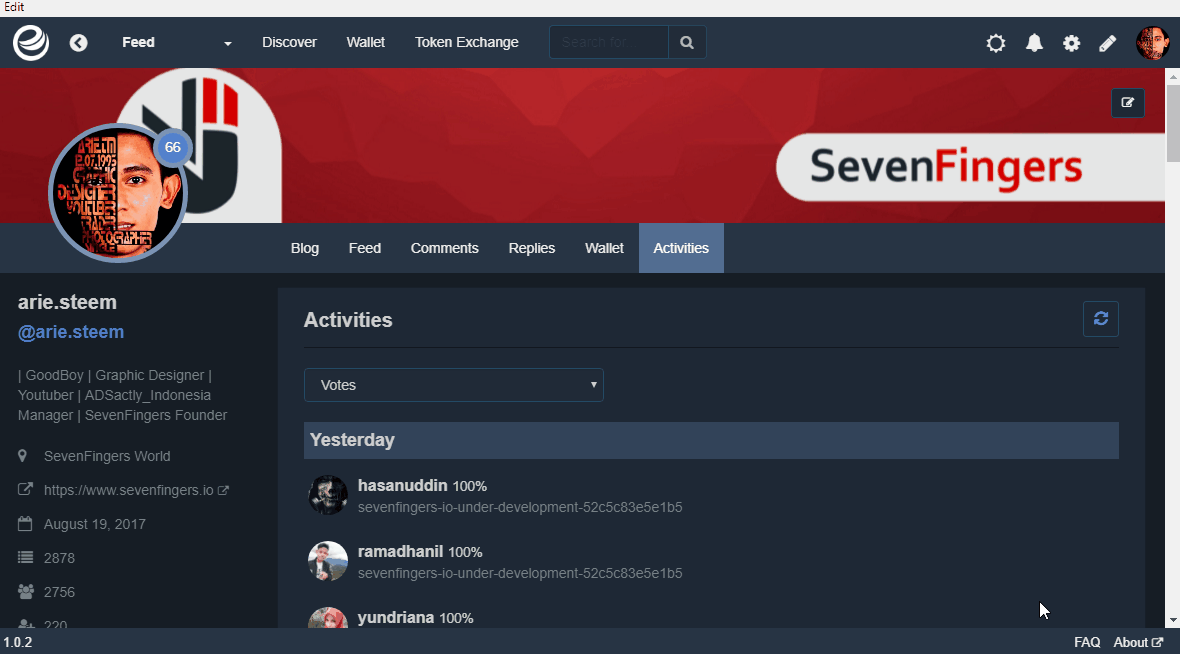Viewport: 1180px width, 654px height.
Task: Open the Discover page
Action: [289, 42]
